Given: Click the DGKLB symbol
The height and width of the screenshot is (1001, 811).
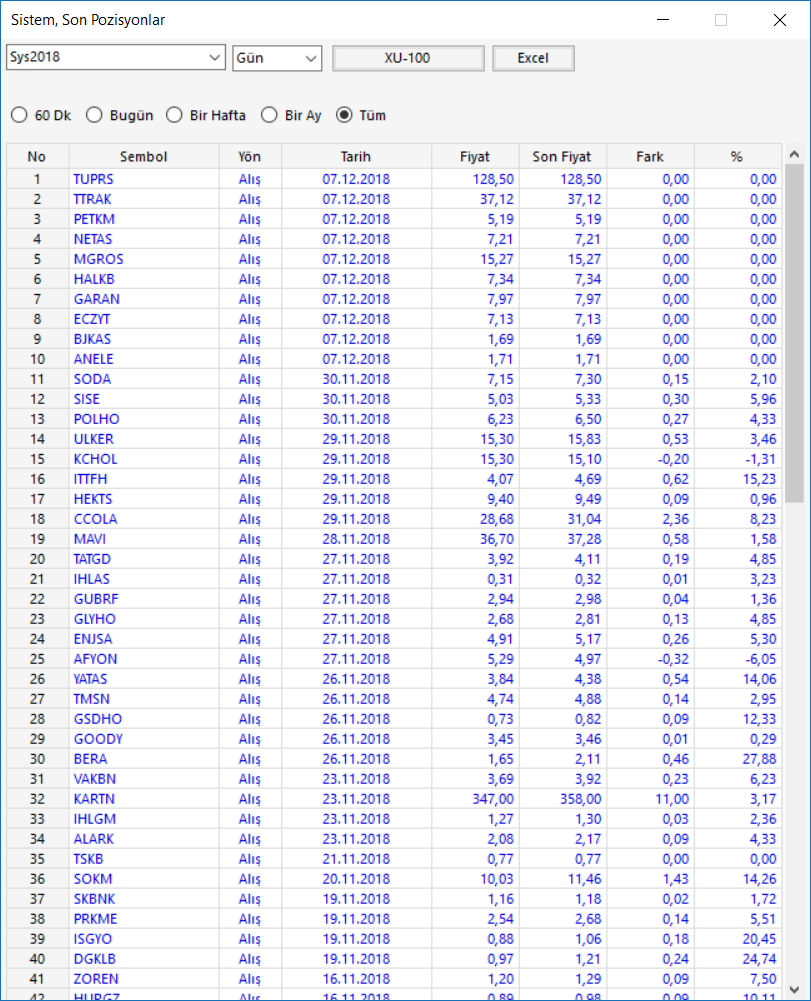Looking at the screenshot, I should pyautogui.click(x=95, y=959).
